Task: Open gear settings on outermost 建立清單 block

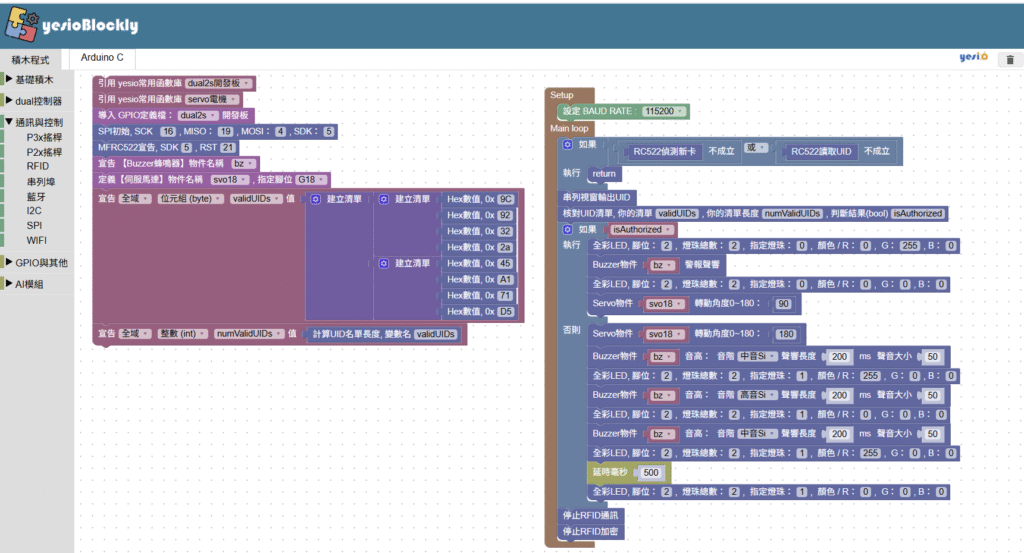Action: (315, 199)
